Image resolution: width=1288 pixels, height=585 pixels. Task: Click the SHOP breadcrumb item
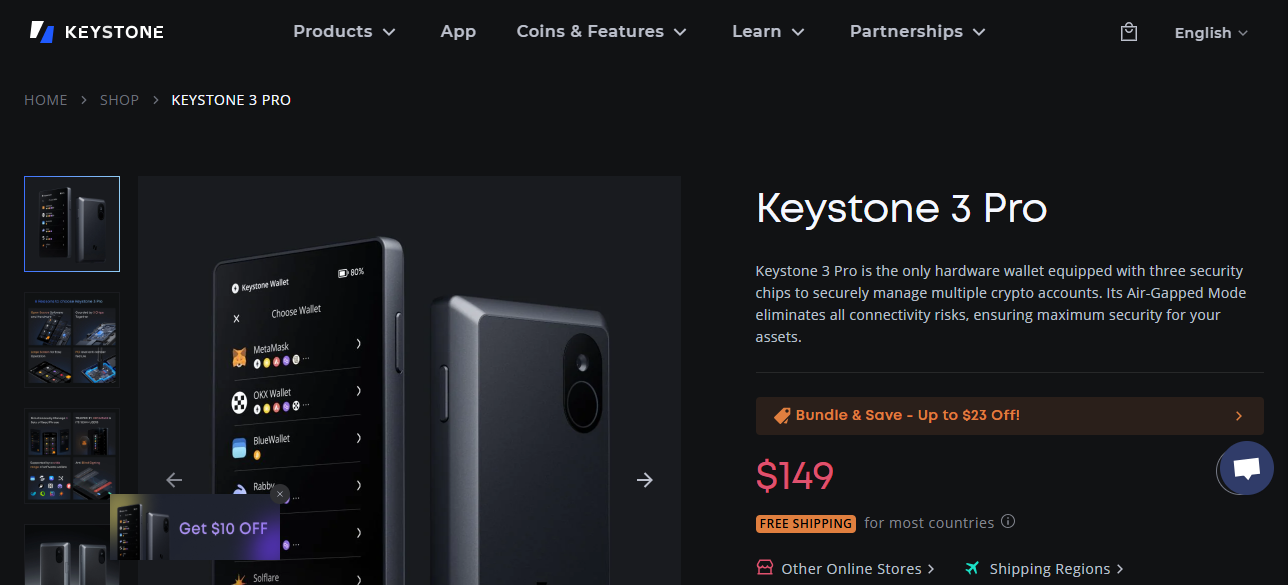(x=119, y=99)
